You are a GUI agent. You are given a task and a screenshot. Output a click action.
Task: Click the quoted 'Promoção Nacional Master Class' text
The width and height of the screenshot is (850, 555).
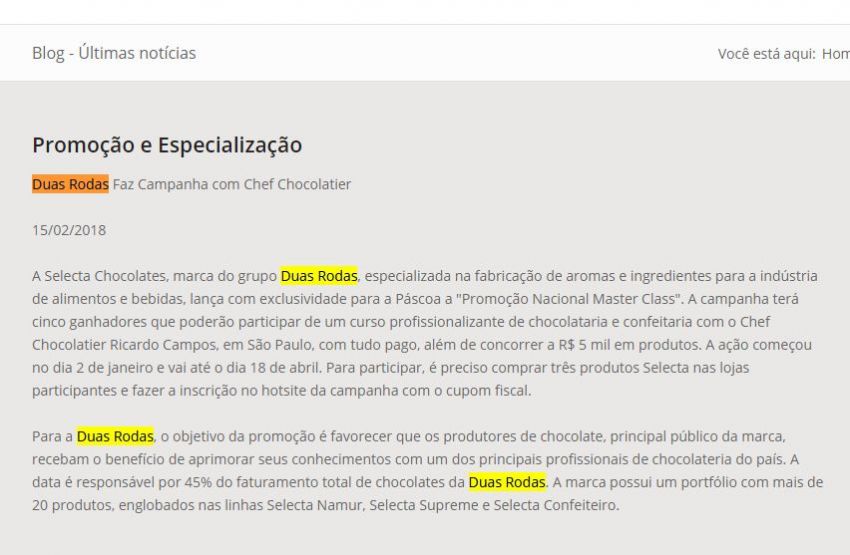(x=569, y=299)
